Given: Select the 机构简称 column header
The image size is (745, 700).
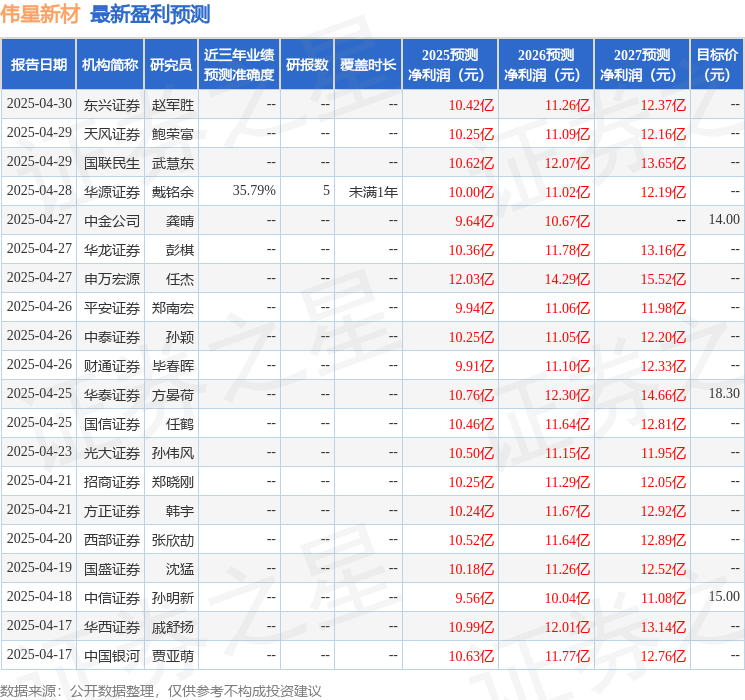Looking at the screenshot, I should [110, 65].
